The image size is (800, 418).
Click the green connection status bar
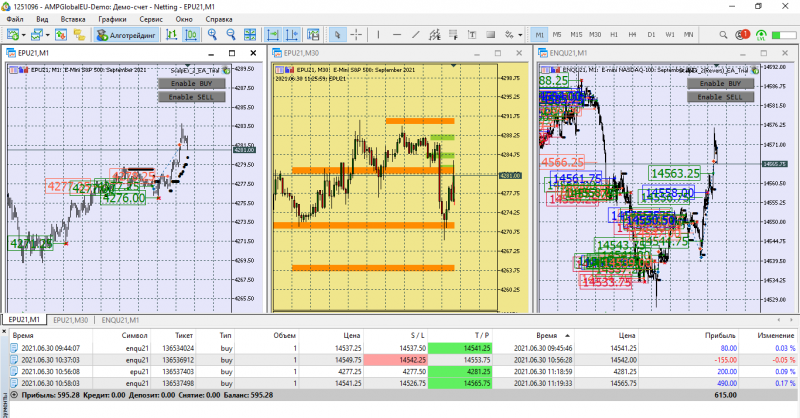783,35
